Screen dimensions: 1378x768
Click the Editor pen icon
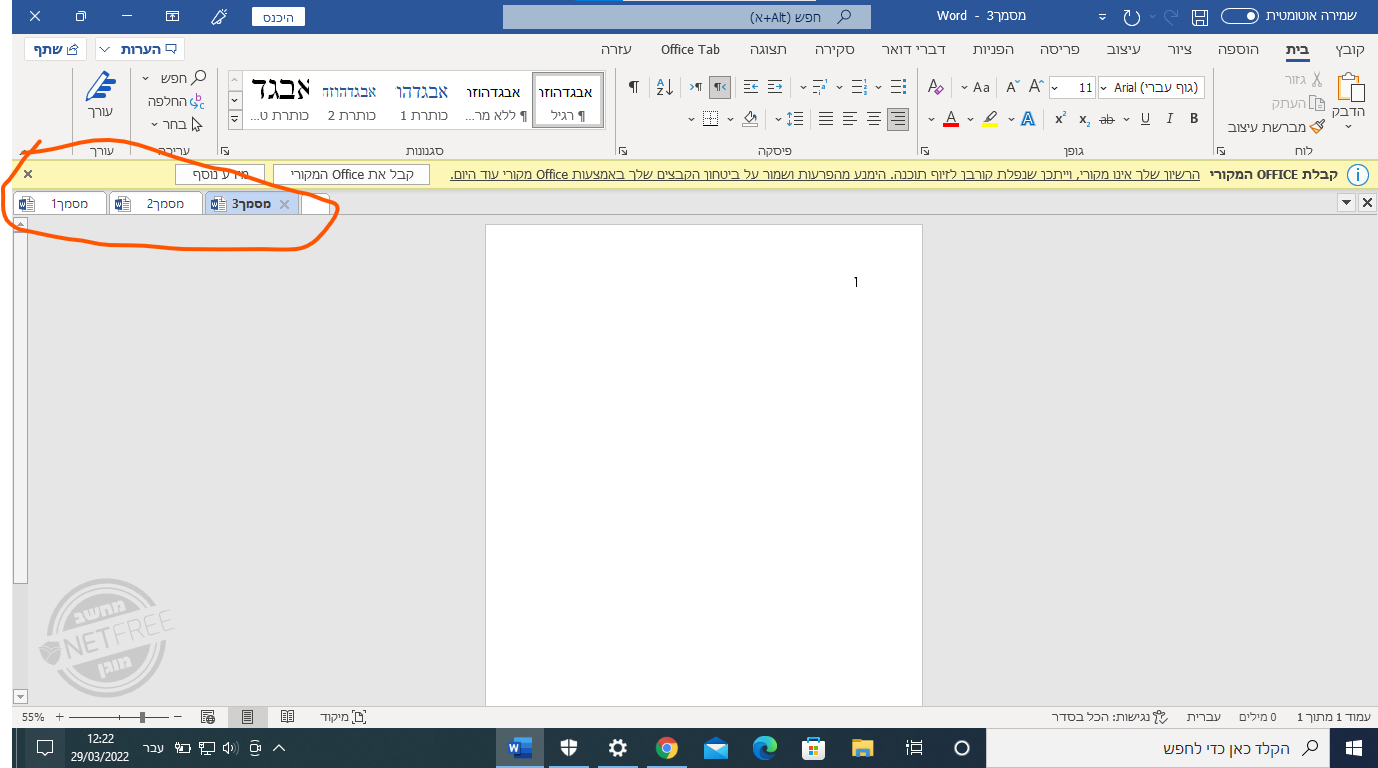coord(101,85)
